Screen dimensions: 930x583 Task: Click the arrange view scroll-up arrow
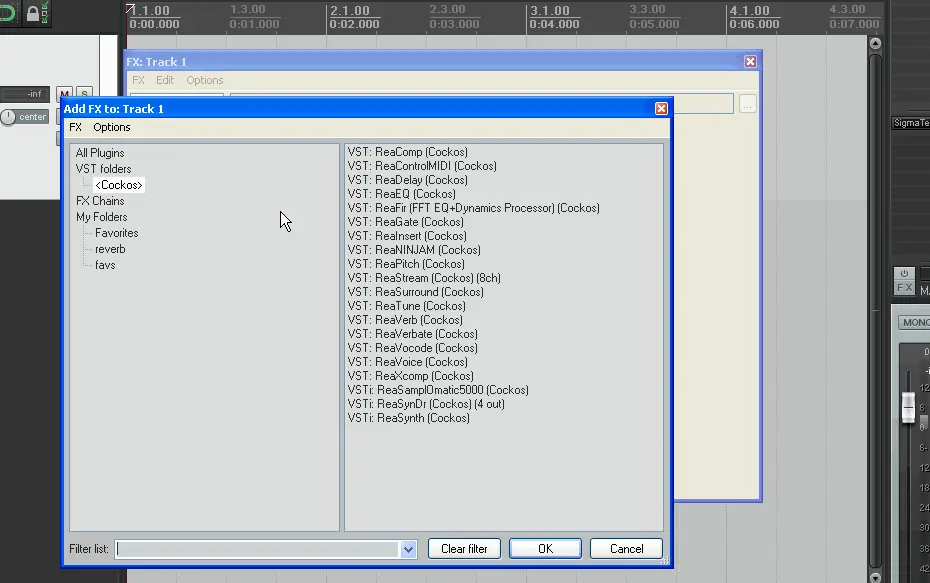[x=875, y=44]
